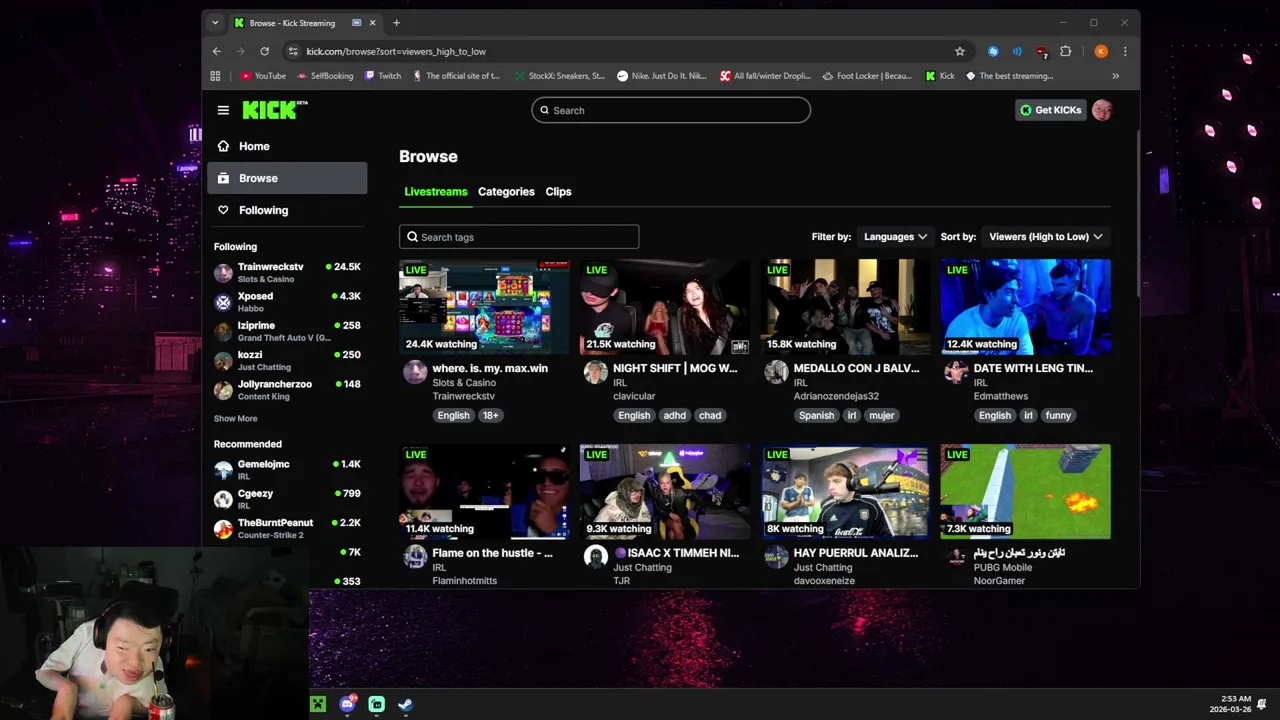Show more bookmarks with chevron

[1116, 76]
